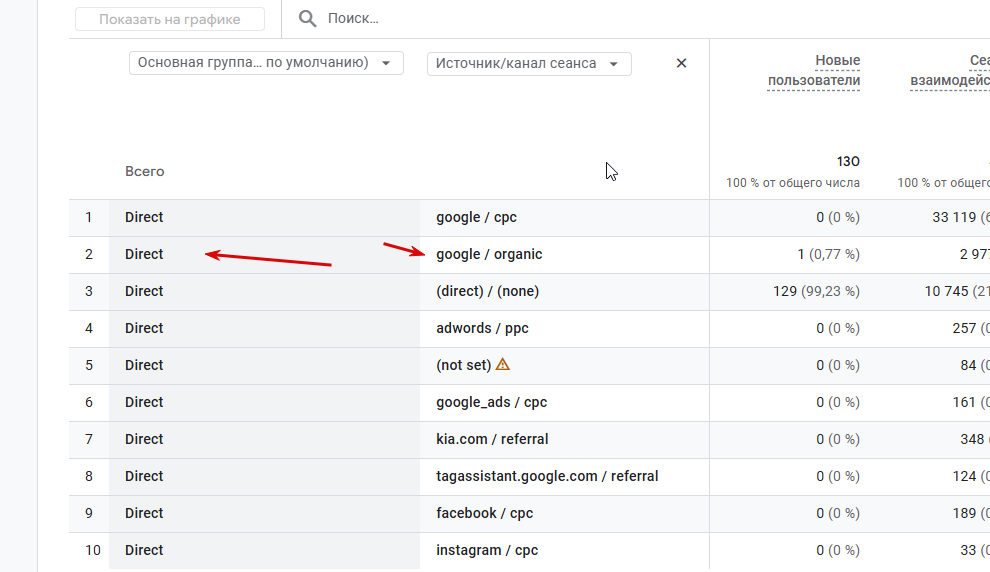Click the warning triangle beside (not set)
990x572 pixels.
click(x=502, y=365)
